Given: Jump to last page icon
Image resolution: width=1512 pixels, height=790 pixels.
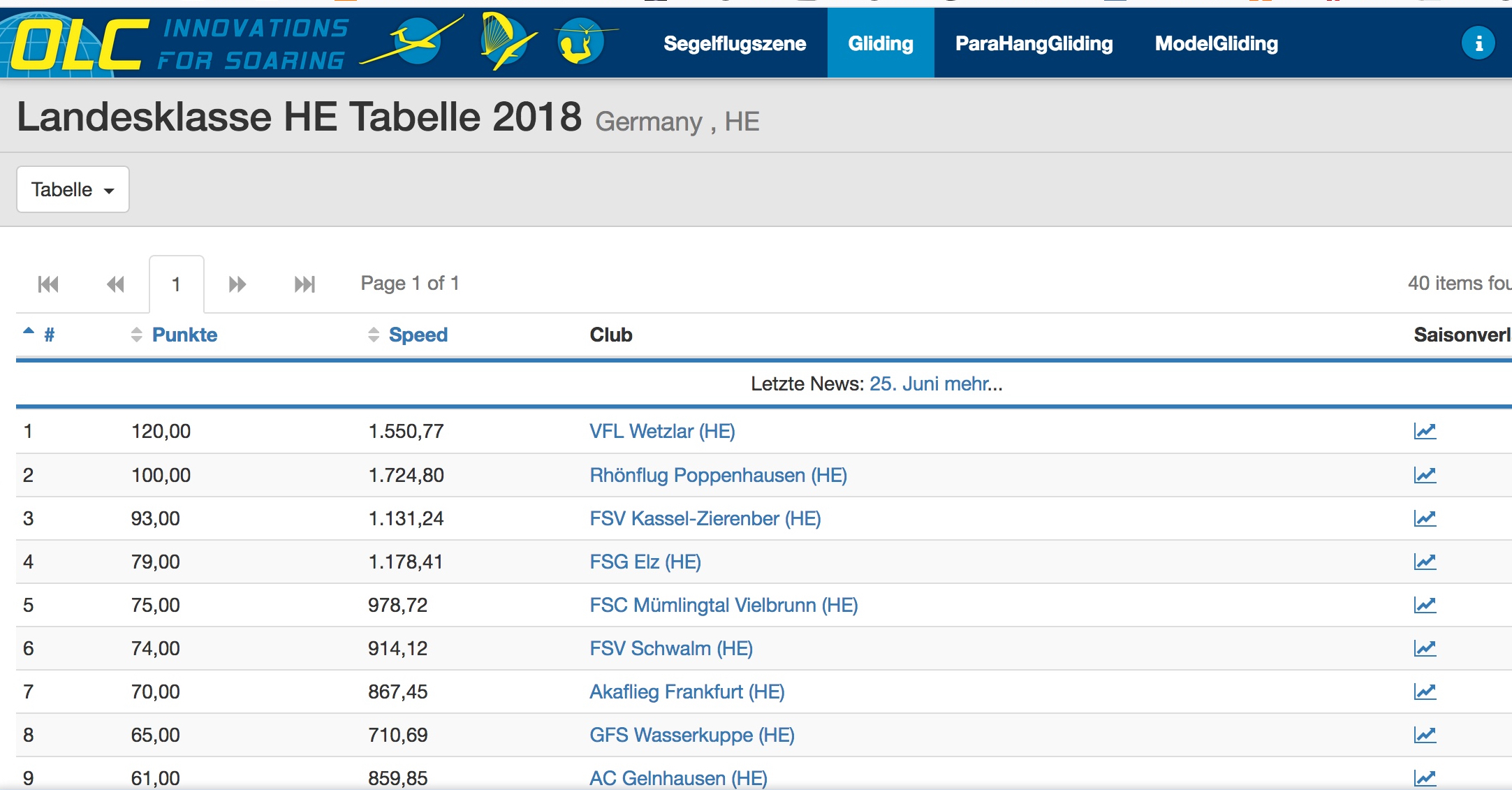Looking at the screenshot, I should [x=304, y=284].
